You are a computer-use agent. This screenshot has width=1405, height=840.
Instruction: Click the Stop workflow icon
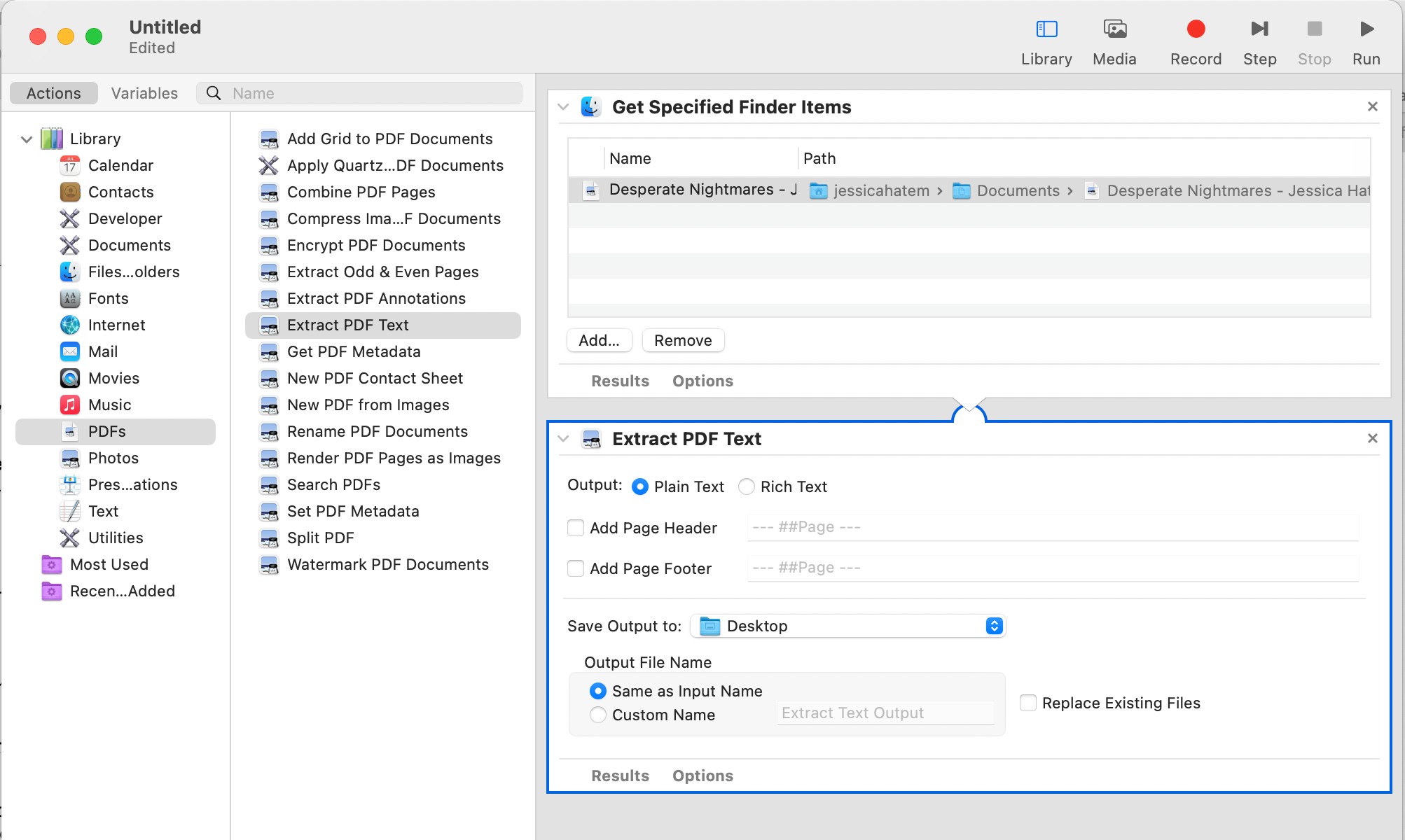point(1314,29)
